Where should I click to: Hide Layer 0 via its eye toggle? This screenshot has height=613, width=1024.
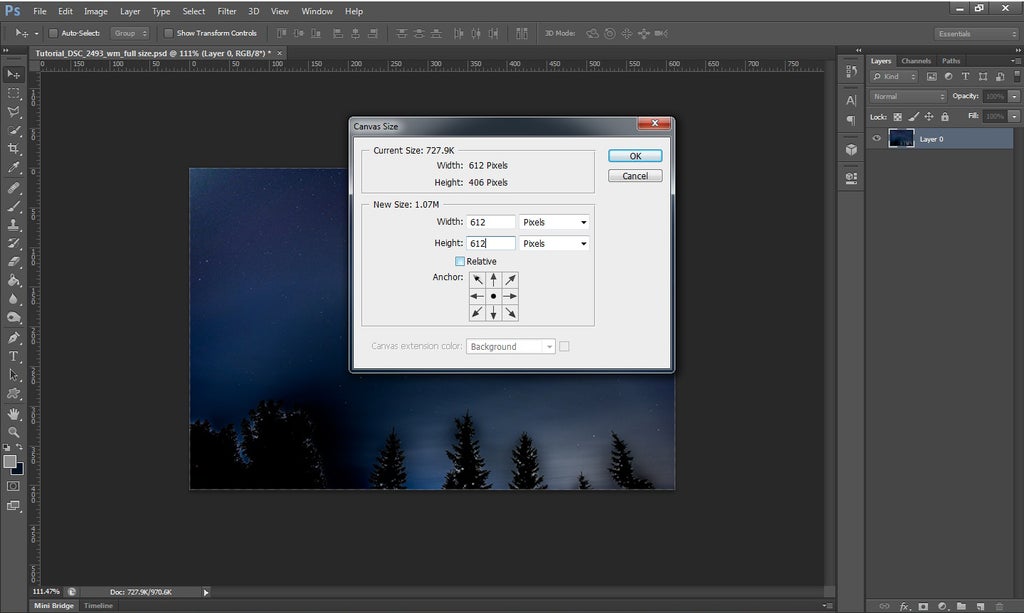click(x=876, y=137)
